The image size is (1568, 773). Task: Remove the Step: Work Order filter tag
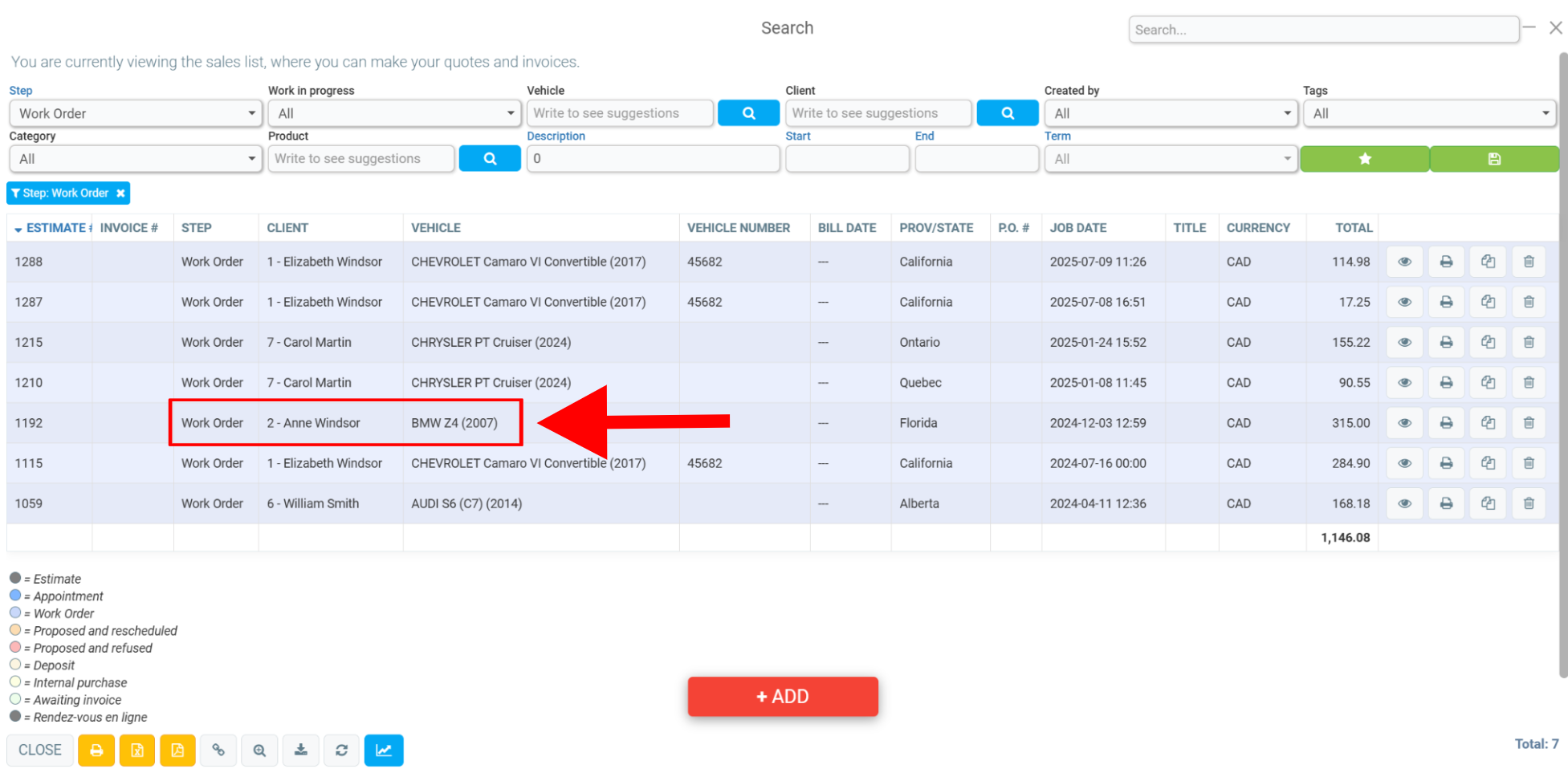(120, 193)
